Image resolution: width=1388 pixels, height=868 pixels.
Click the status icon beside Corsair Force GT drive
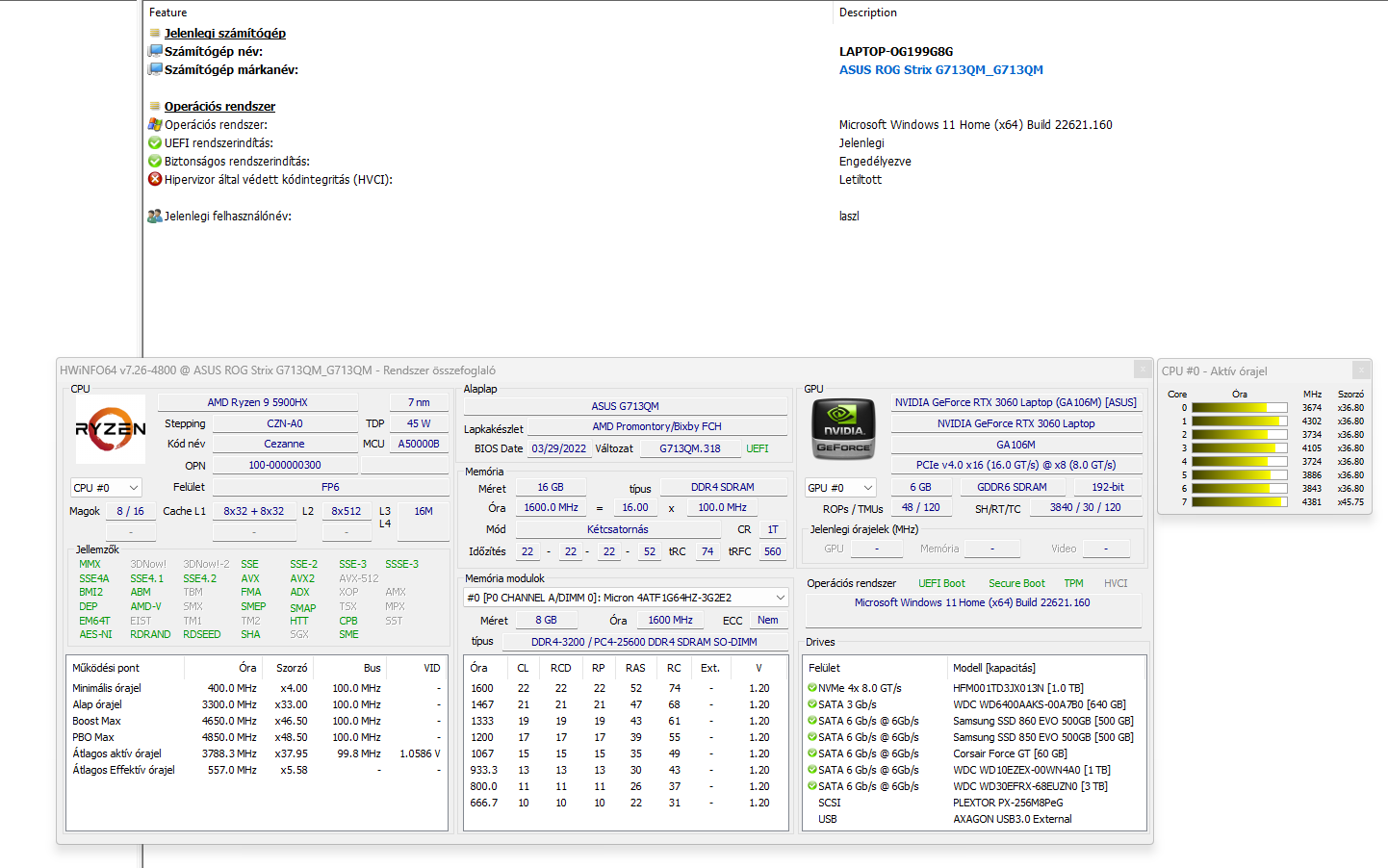pos(812,753)
